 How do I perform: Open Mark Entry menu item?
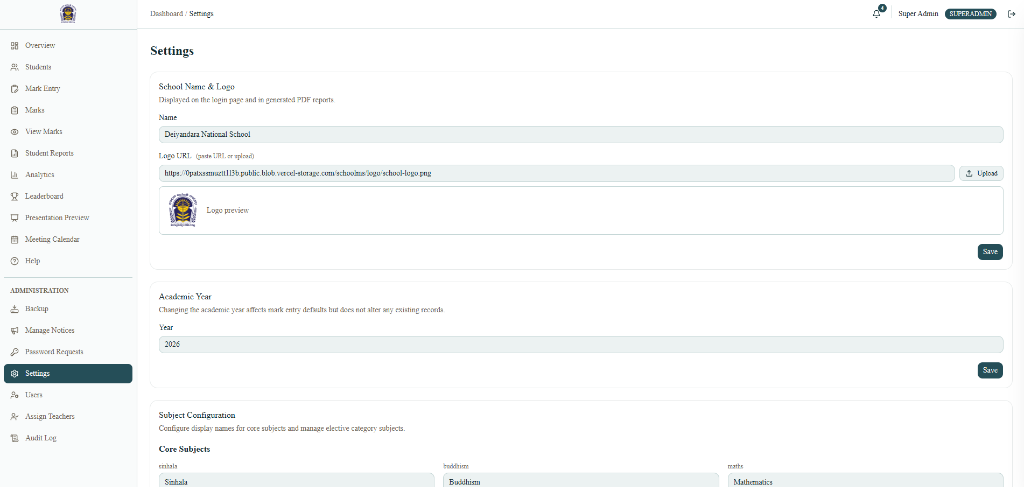pyautogui.click(x=68, y=89)
